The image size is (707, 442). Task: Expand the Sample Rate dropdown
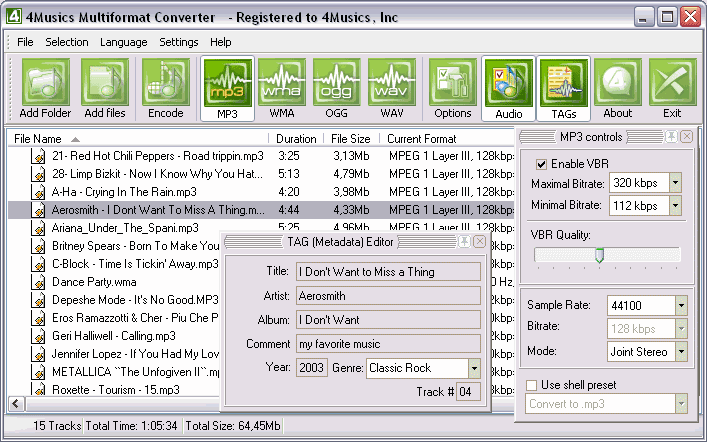click(681, 306)
